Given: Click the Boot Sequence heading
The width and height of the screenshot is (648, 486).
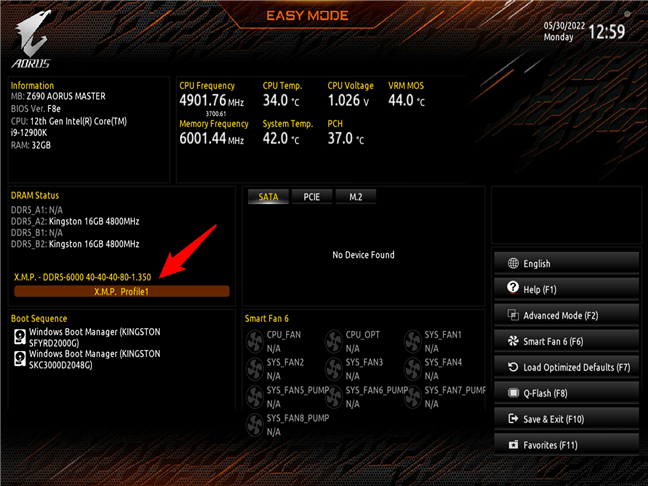Looking at the screenshot, I should [x=39, y=319].
